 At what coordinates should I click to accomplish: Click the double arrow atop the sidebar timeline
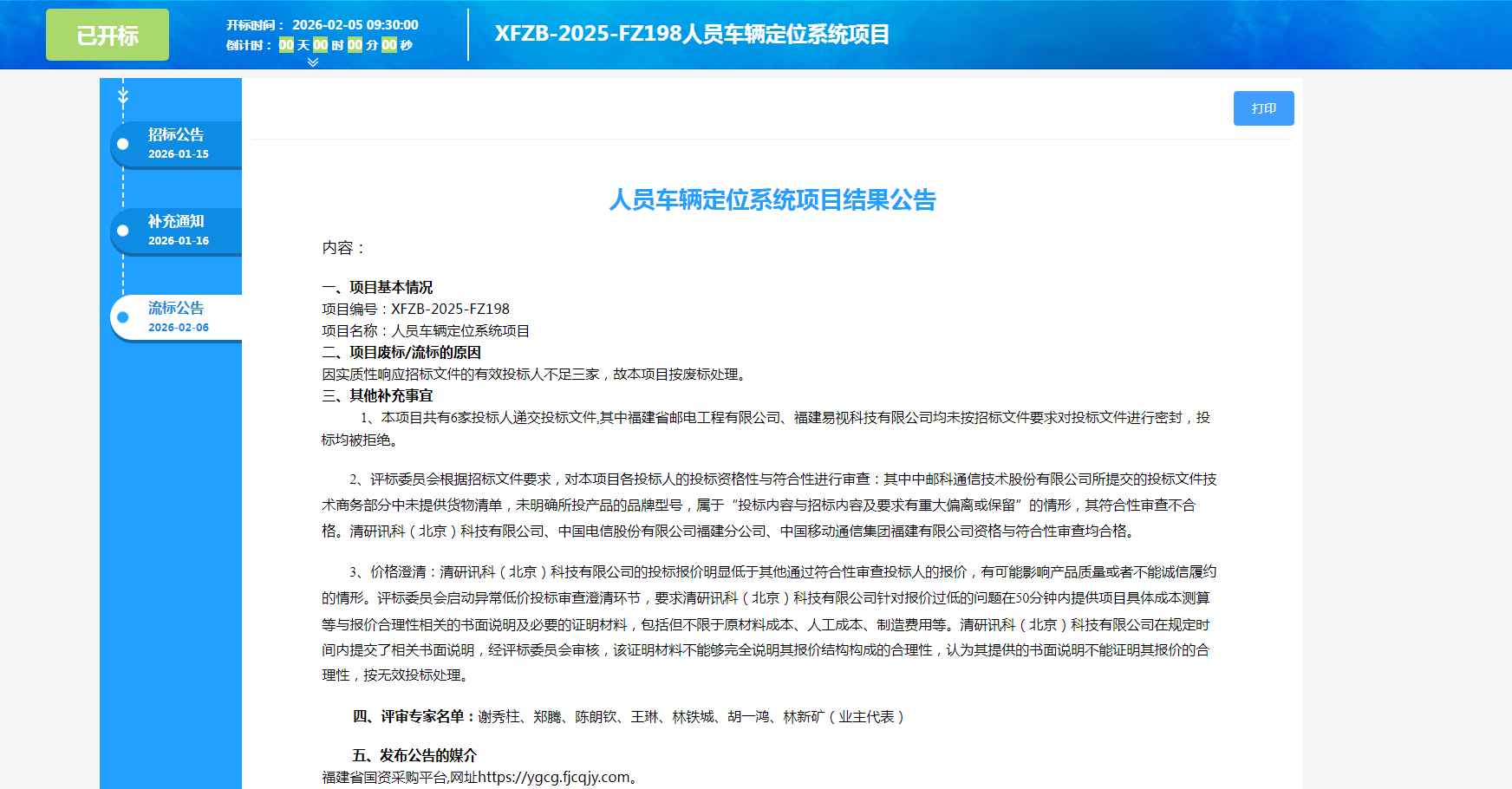(123, 95)
